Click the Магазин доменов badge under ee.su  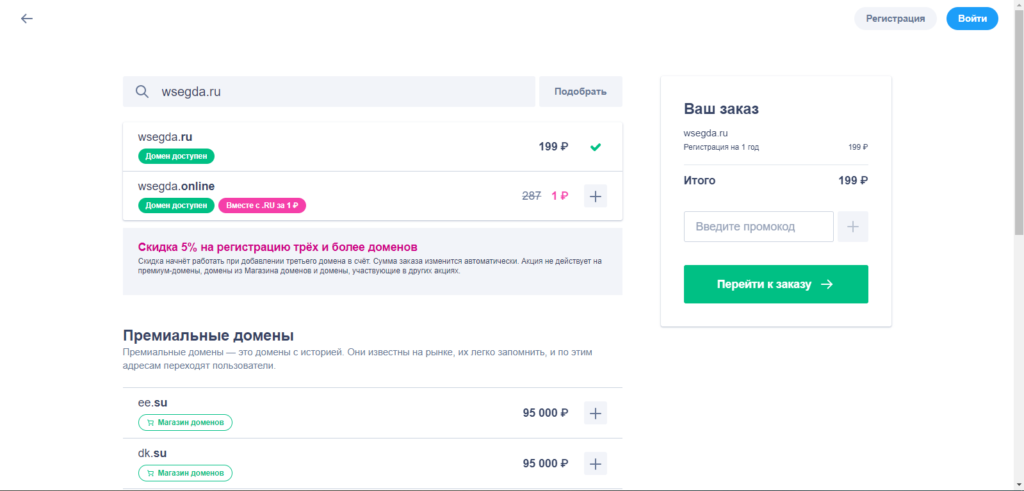[x=185, y=422]
